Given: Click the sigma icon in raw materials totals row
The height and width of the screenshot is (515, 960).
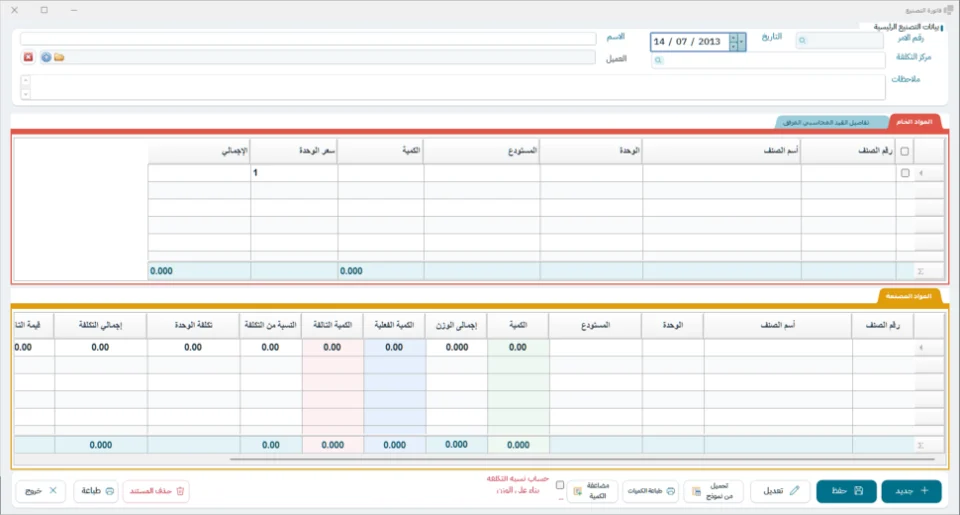Looking at the screenshot, I should tap(920, 271).
